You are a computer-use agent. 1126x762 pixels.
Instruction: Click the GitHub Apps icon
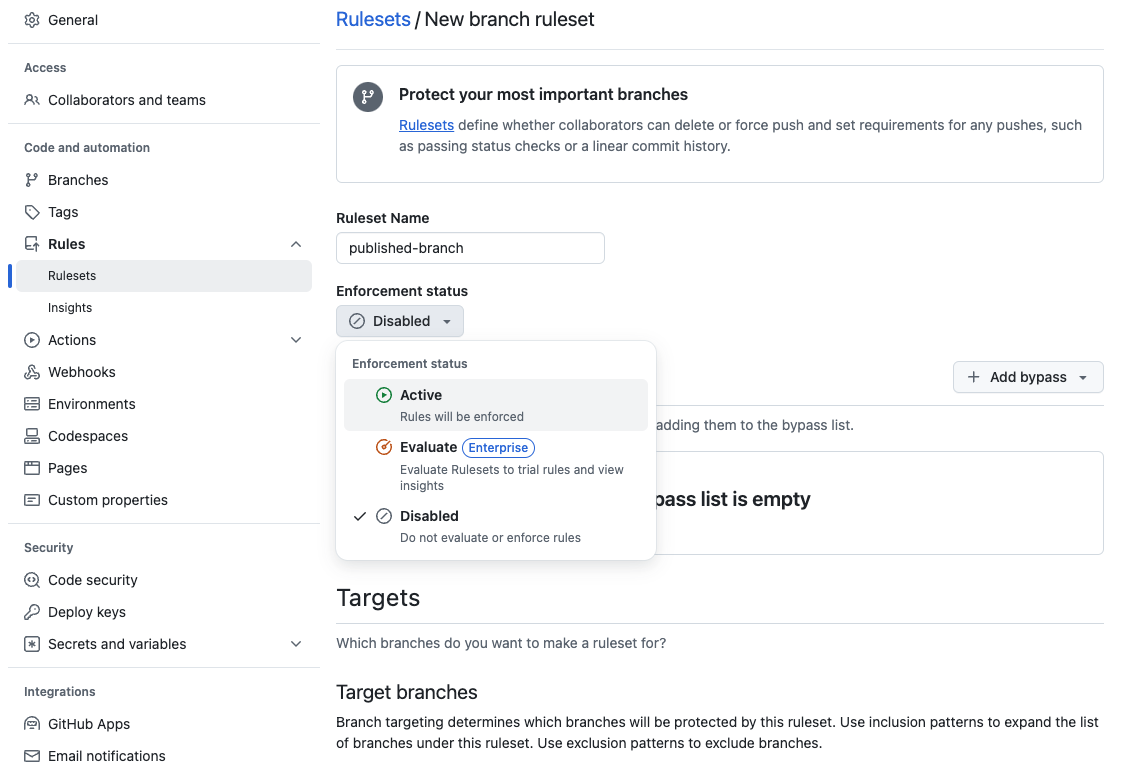pos(32,724)
